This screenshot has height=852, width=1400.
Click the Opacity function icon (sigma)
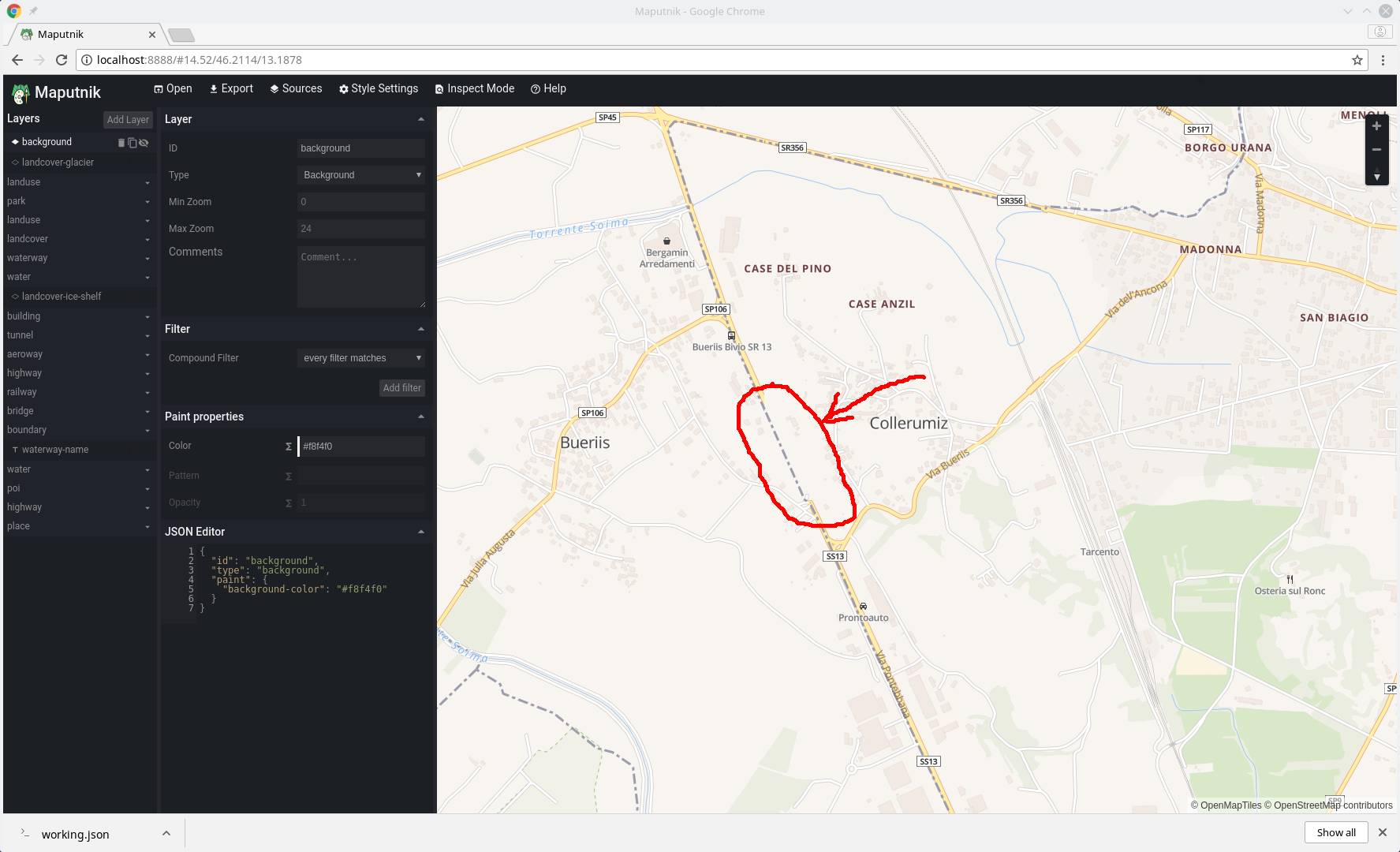(x=288, y=503)
